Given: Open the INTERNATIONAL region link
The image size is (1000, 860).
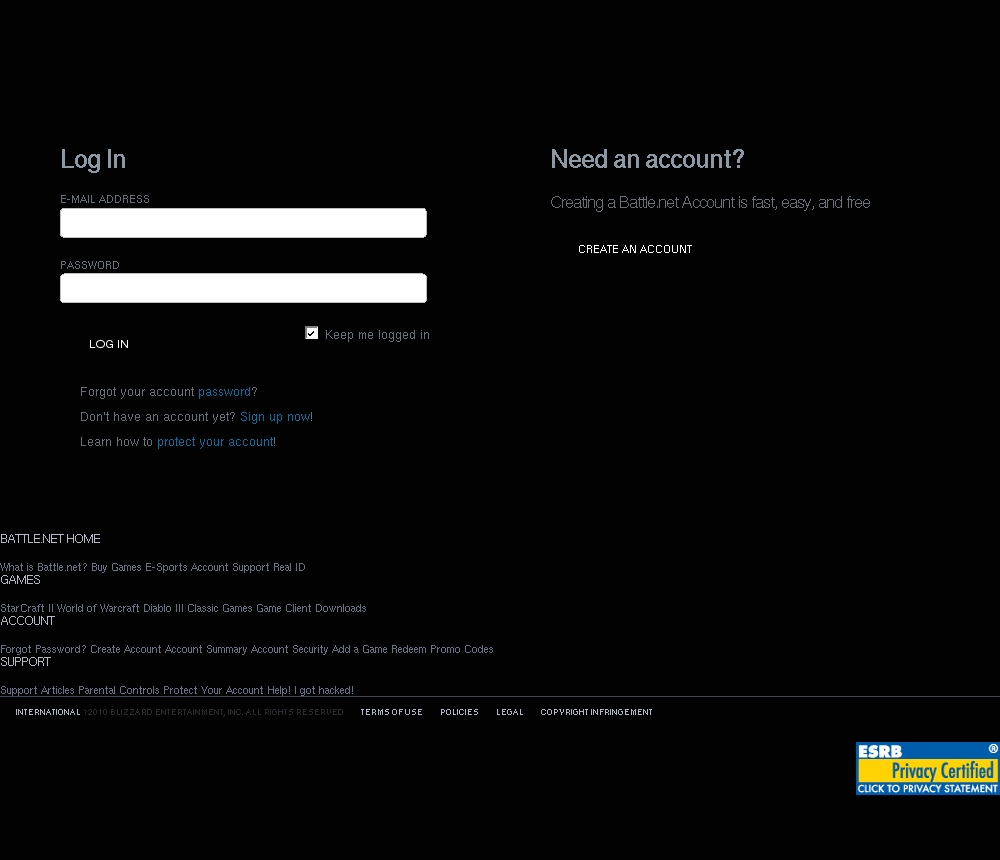Looking at the screenshot, I should (x=48, y=712).
